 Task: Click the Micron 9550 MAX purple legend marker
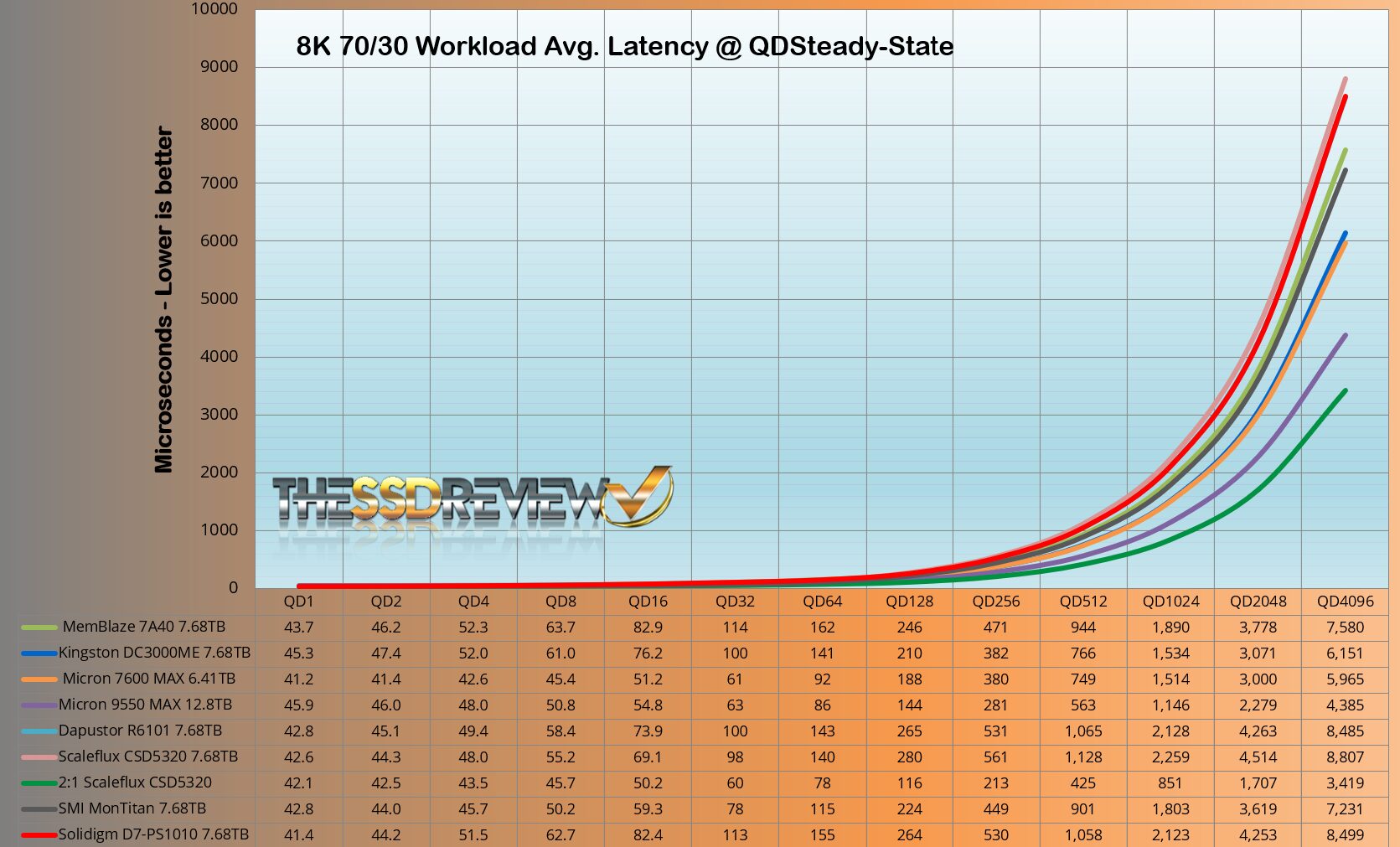coord(39,705)
